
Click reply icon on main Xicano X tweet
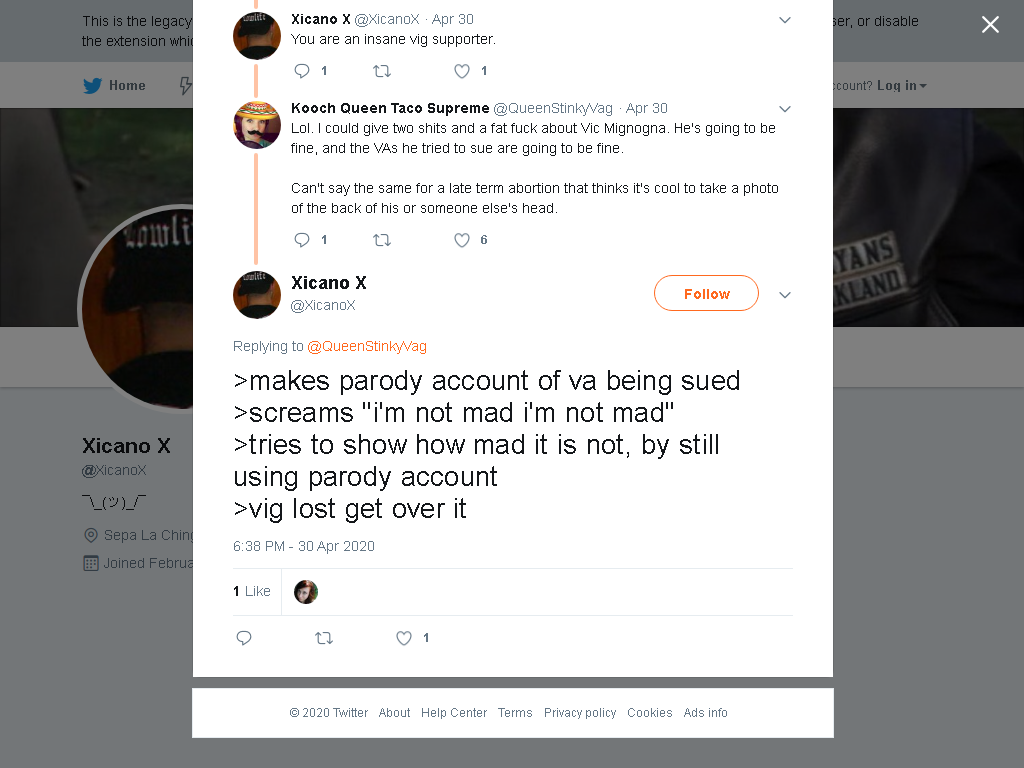click(x=244, y=638)
